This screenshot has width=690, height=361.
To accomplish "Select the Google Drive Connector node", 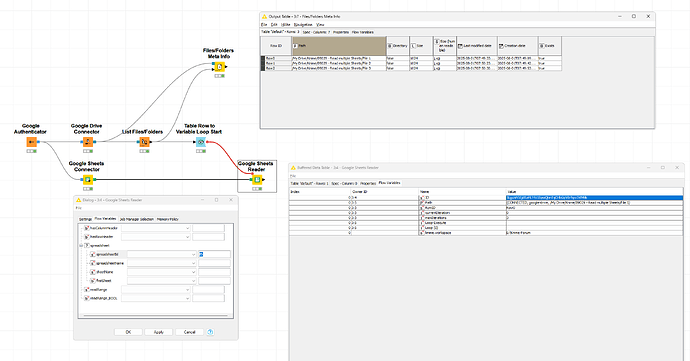I will click(88, 142).
